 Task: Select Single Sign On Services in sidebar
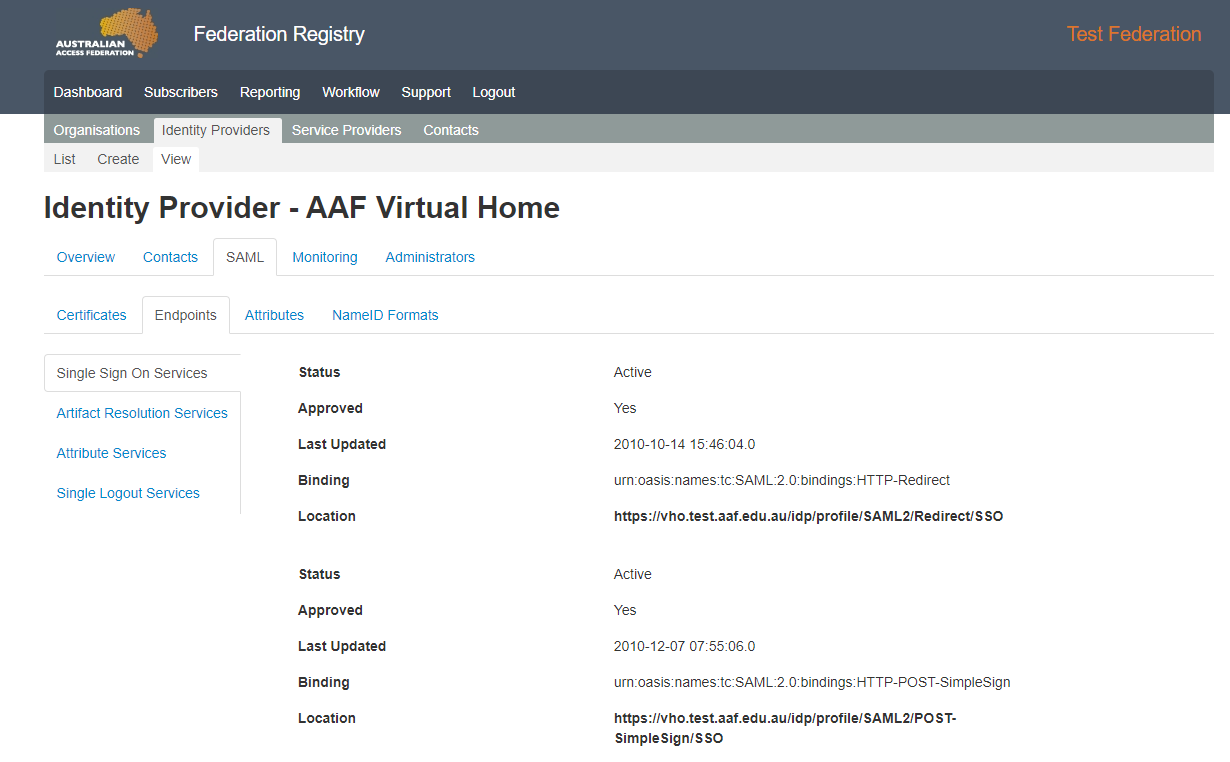(x=142, y=373)
